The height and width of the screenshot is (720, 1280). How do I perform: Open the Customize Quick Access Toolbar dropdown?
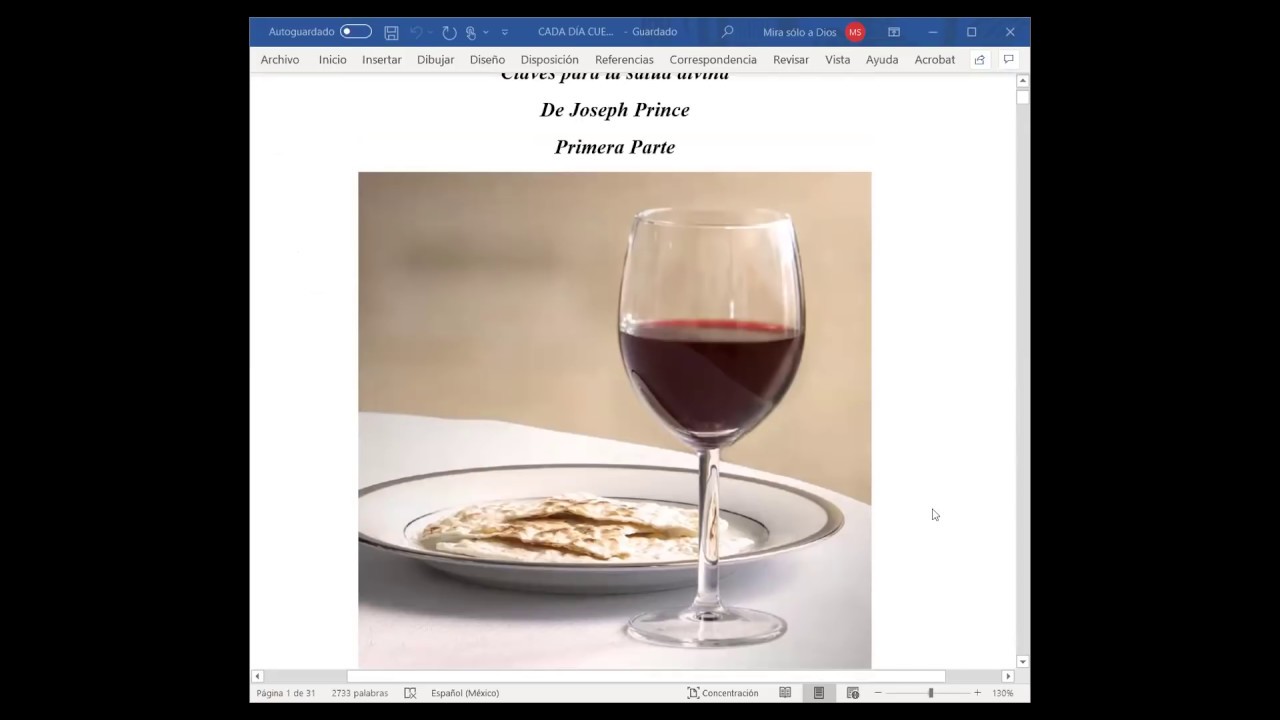pos(505,33)
